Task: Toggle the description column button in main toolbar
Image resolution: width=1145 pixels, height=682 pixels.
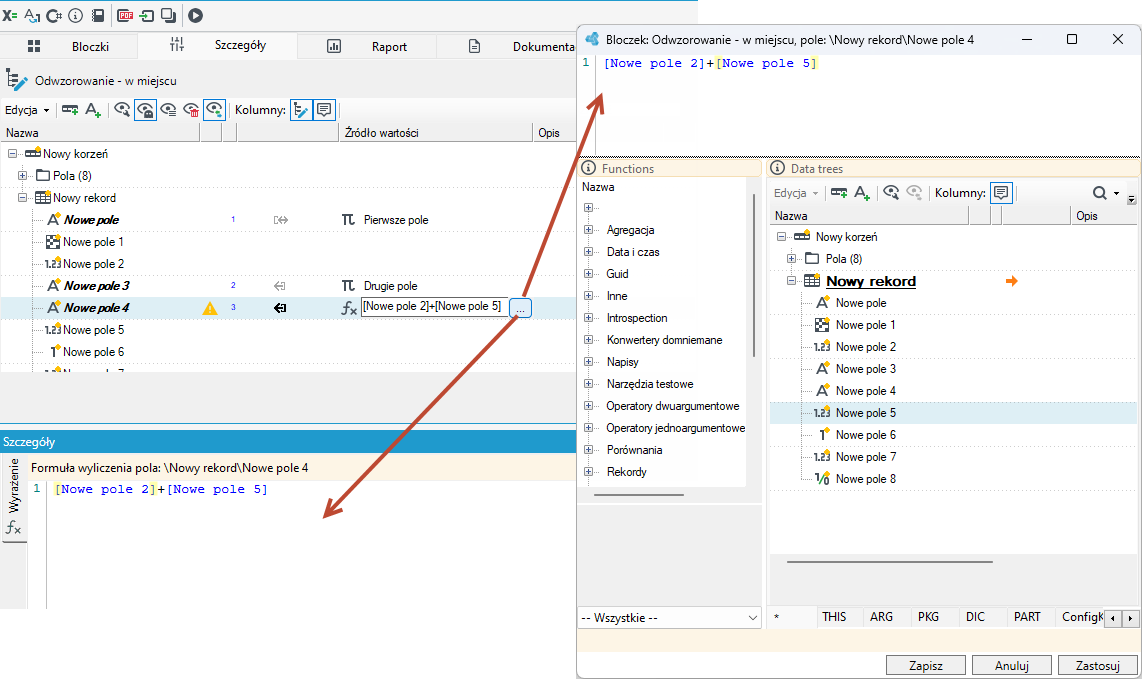Action: (x=324, y=110)
